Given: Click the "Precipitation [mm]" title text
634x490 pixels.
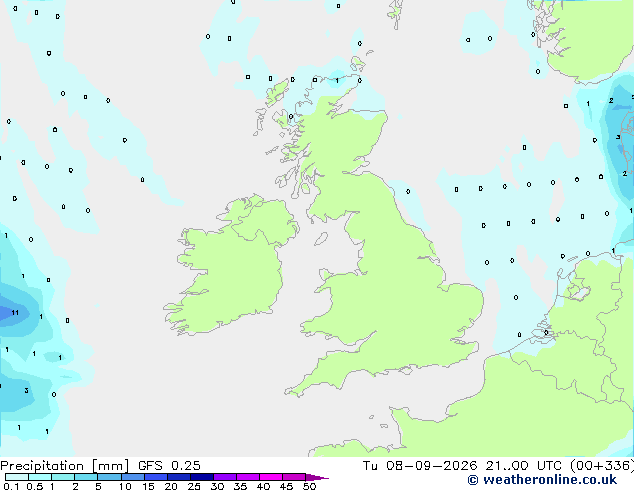Looking at the screenshot, I should tap(65, 466).
